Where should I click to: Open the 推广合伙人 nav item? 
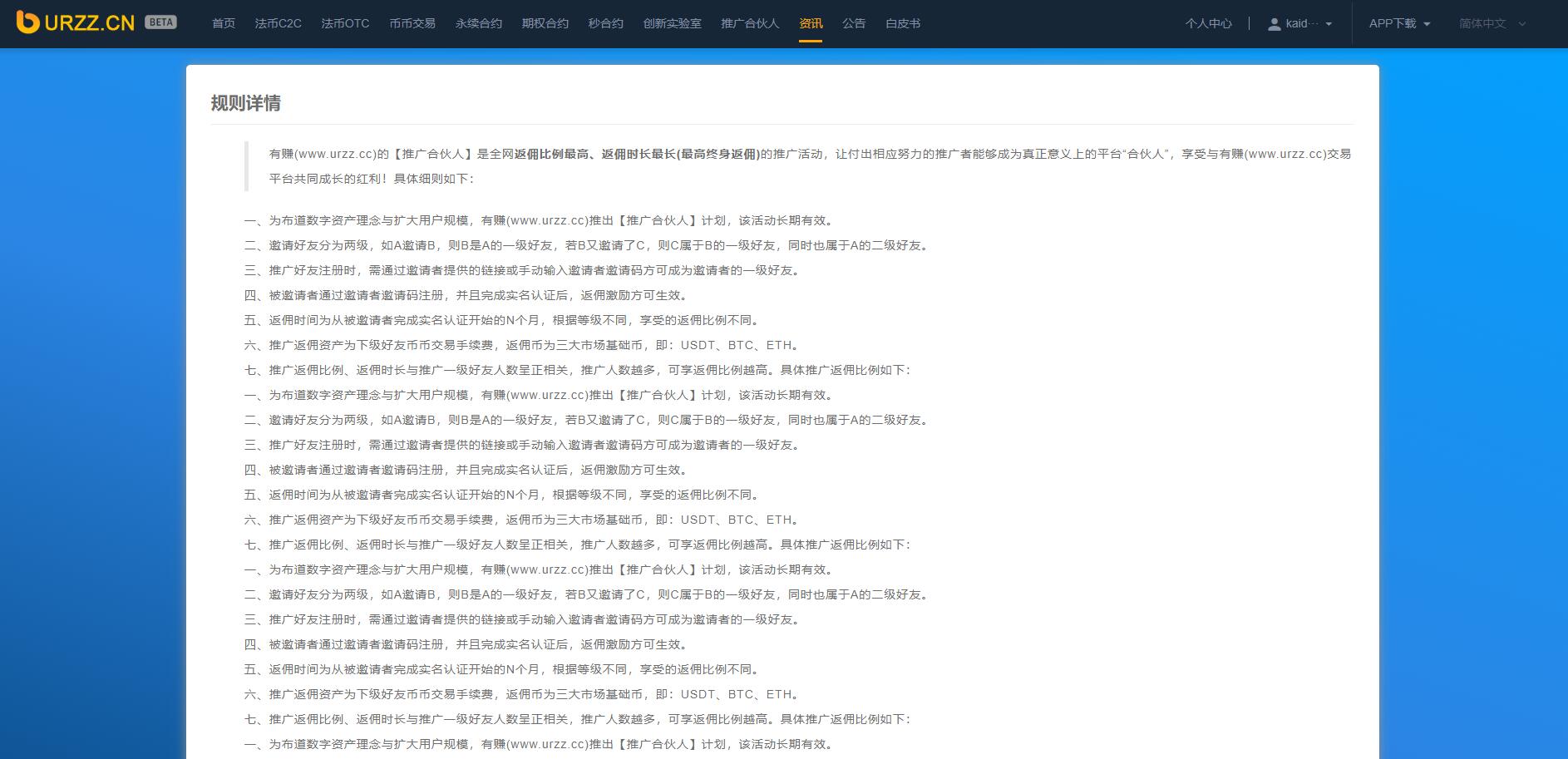(750, 23)
